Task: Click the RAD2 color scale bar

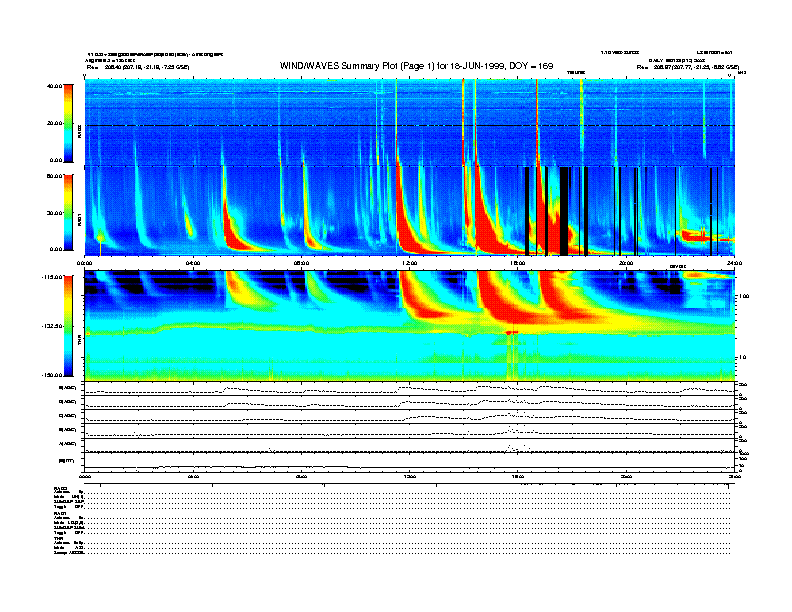Action: pos(68,123)
